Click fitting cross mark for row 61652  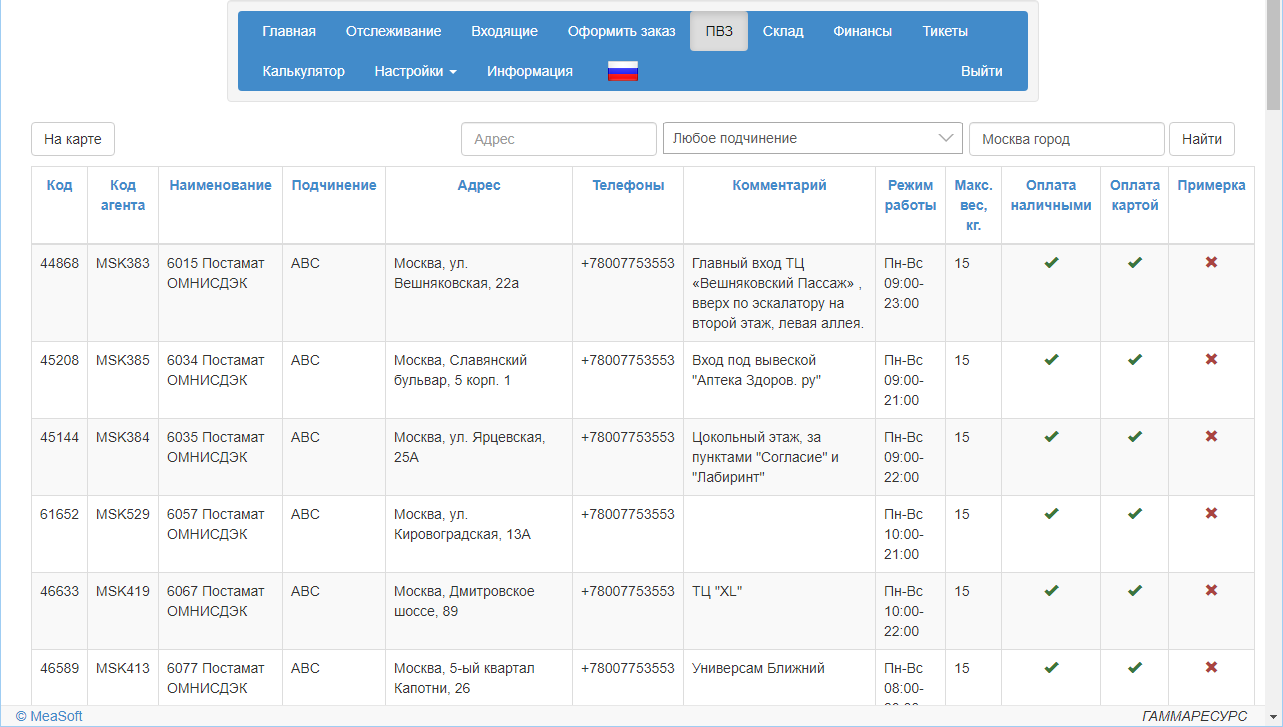(1211, 513)
